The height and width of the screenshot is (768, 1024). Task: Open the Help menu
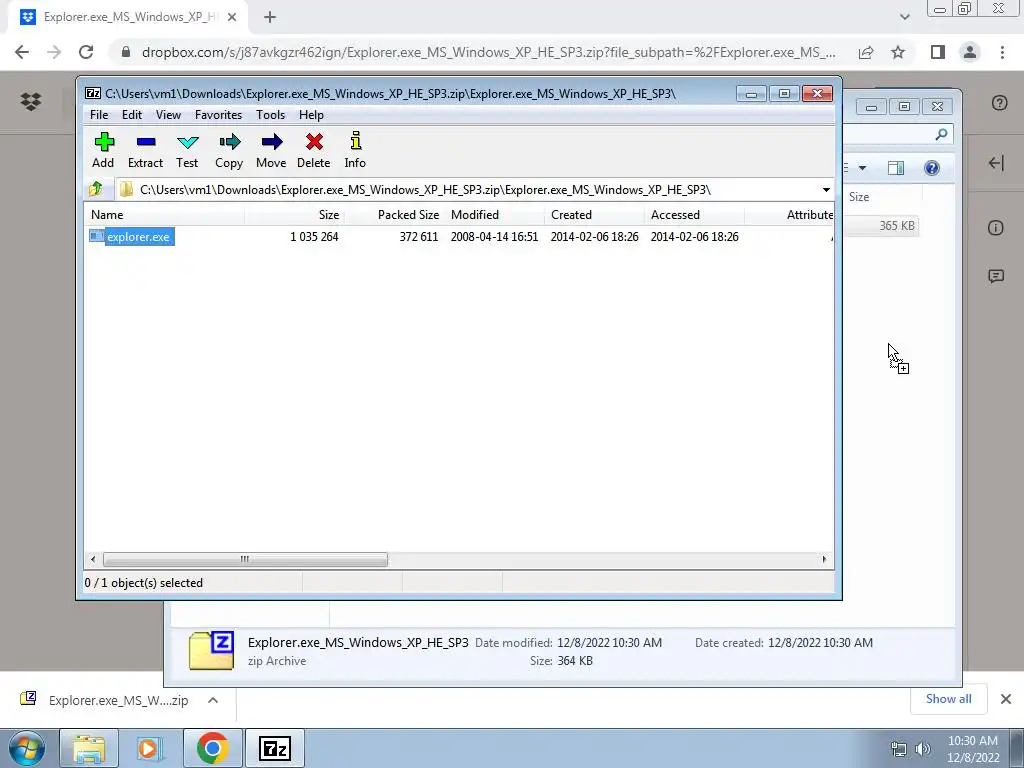click(312, 115)
